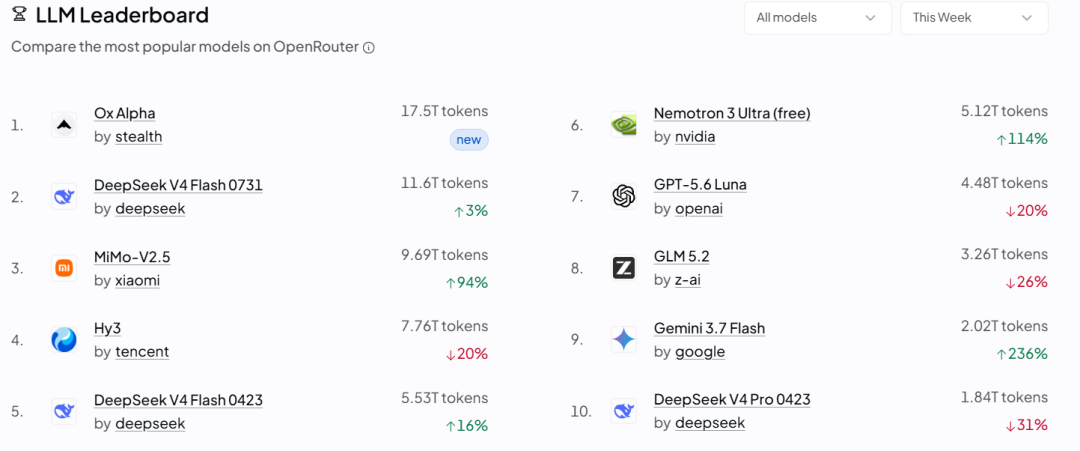
Task: Open the All models dropdown
Action: (x=818, y=18)
